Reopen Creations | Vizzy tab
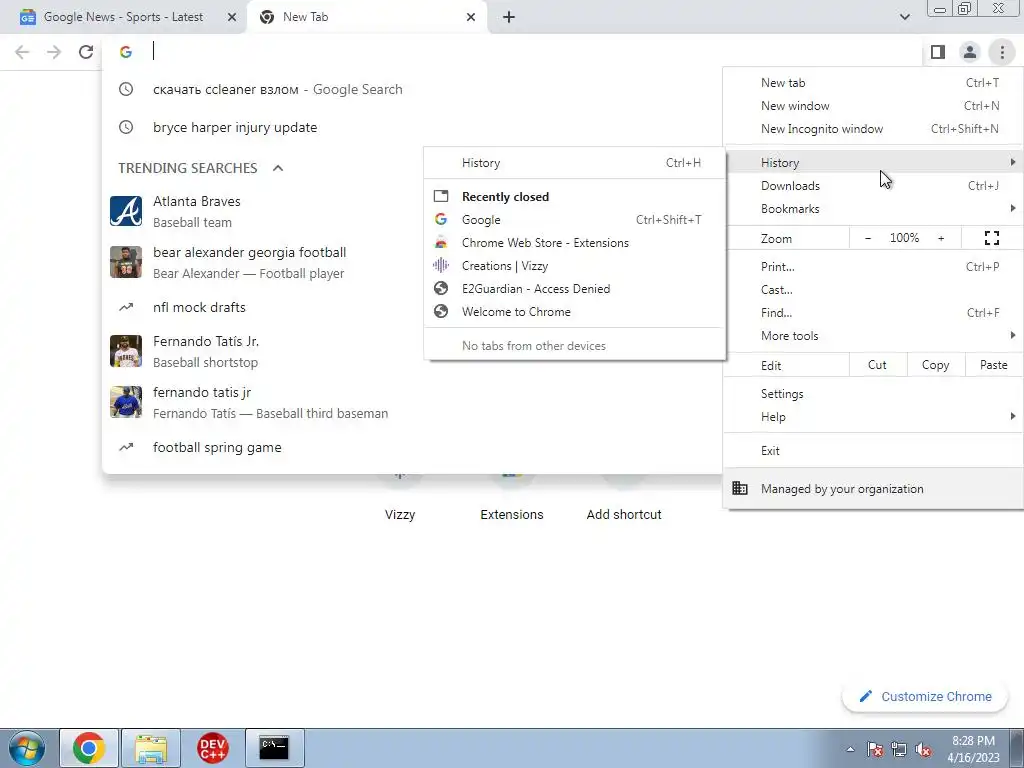Screen dimensions: 1024x768 tap(575, 266)
